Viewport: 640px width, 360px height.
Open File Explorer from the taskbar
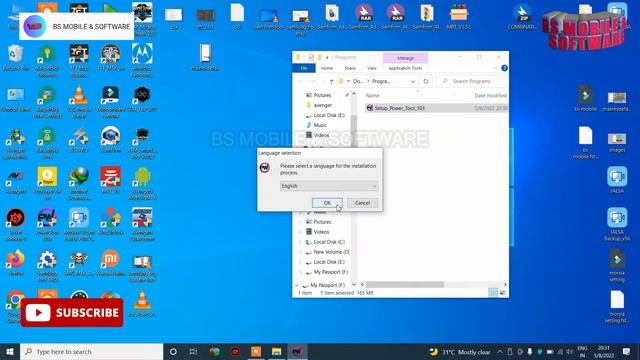[x=276, y=351]
